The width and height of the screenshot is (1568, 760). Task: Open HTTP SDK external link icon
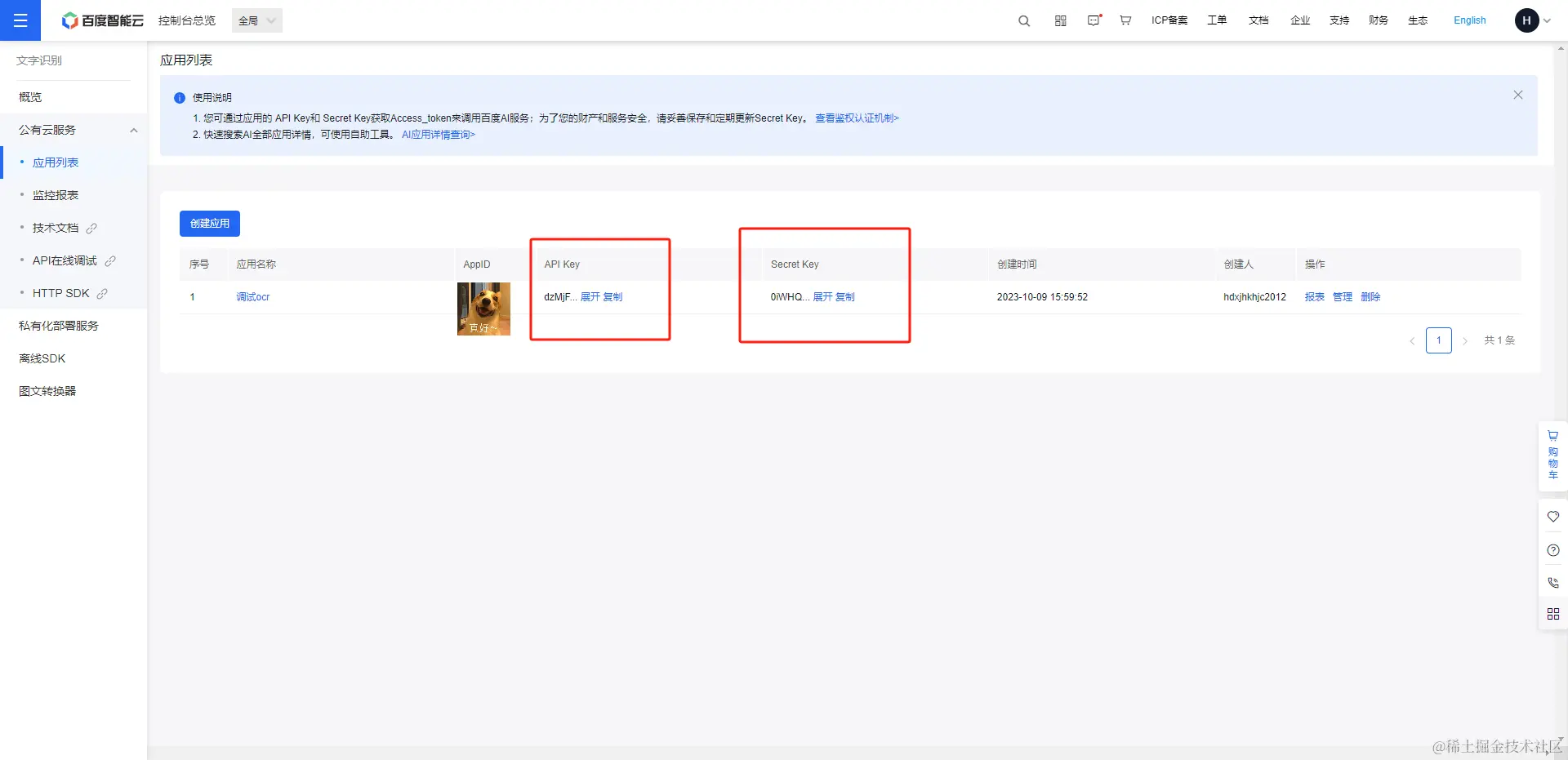[x=102, y=294]
